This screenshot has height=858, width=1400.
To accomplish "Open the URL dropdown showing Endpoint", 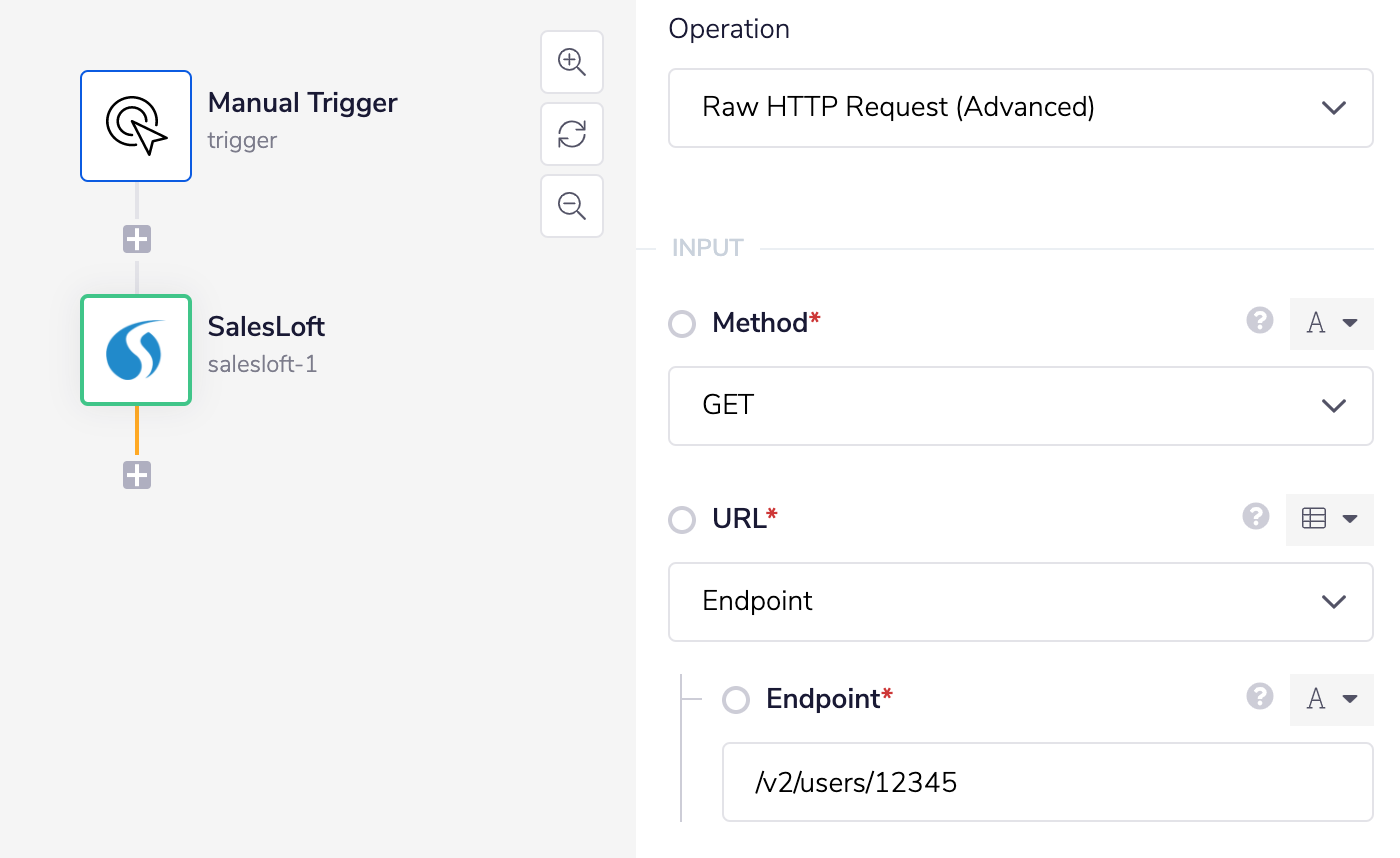I will click(x=1020, y=602).
